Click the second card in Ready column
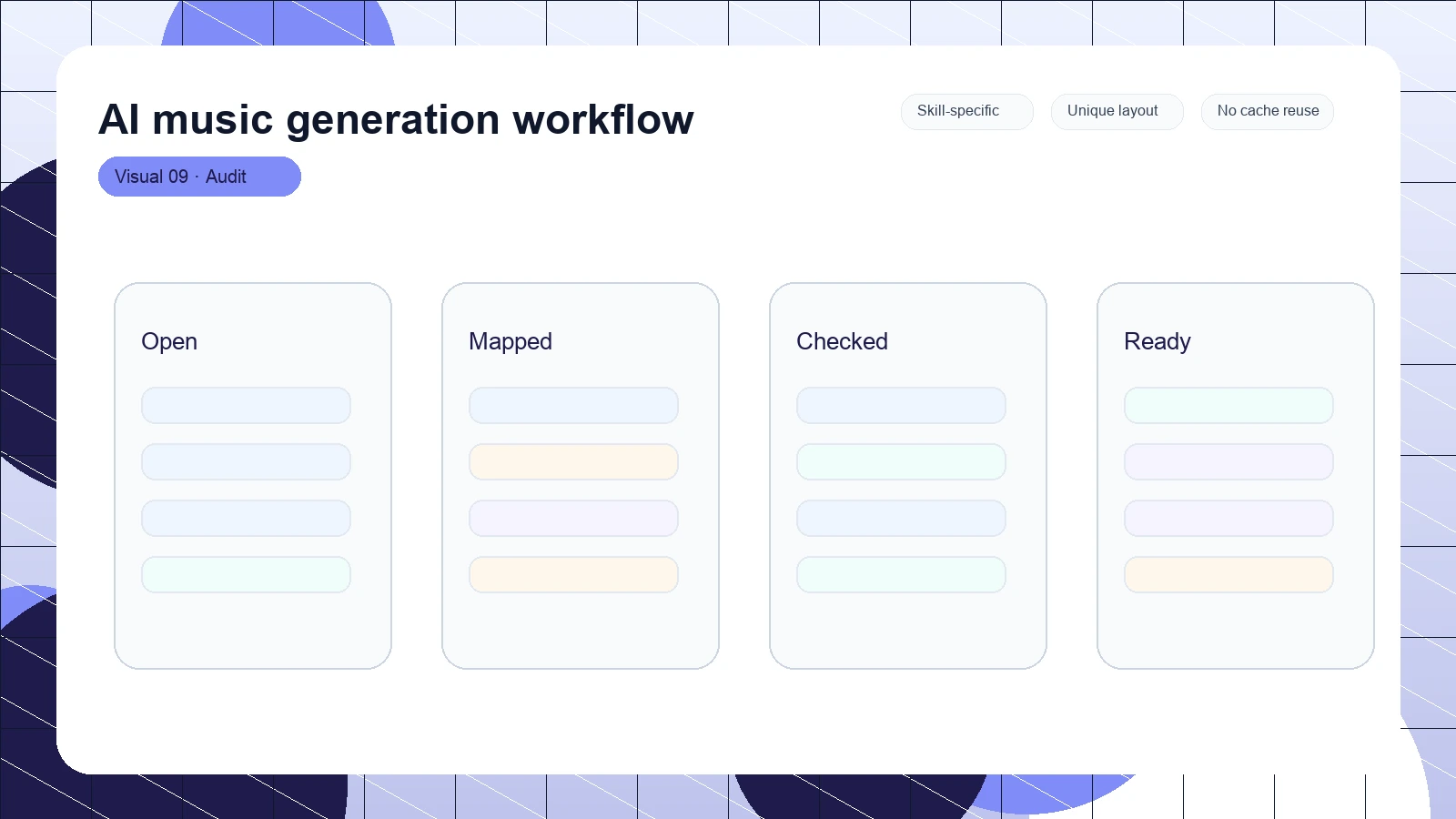This screenshot has width=1456, height=819. click(x=1228, y=462)
